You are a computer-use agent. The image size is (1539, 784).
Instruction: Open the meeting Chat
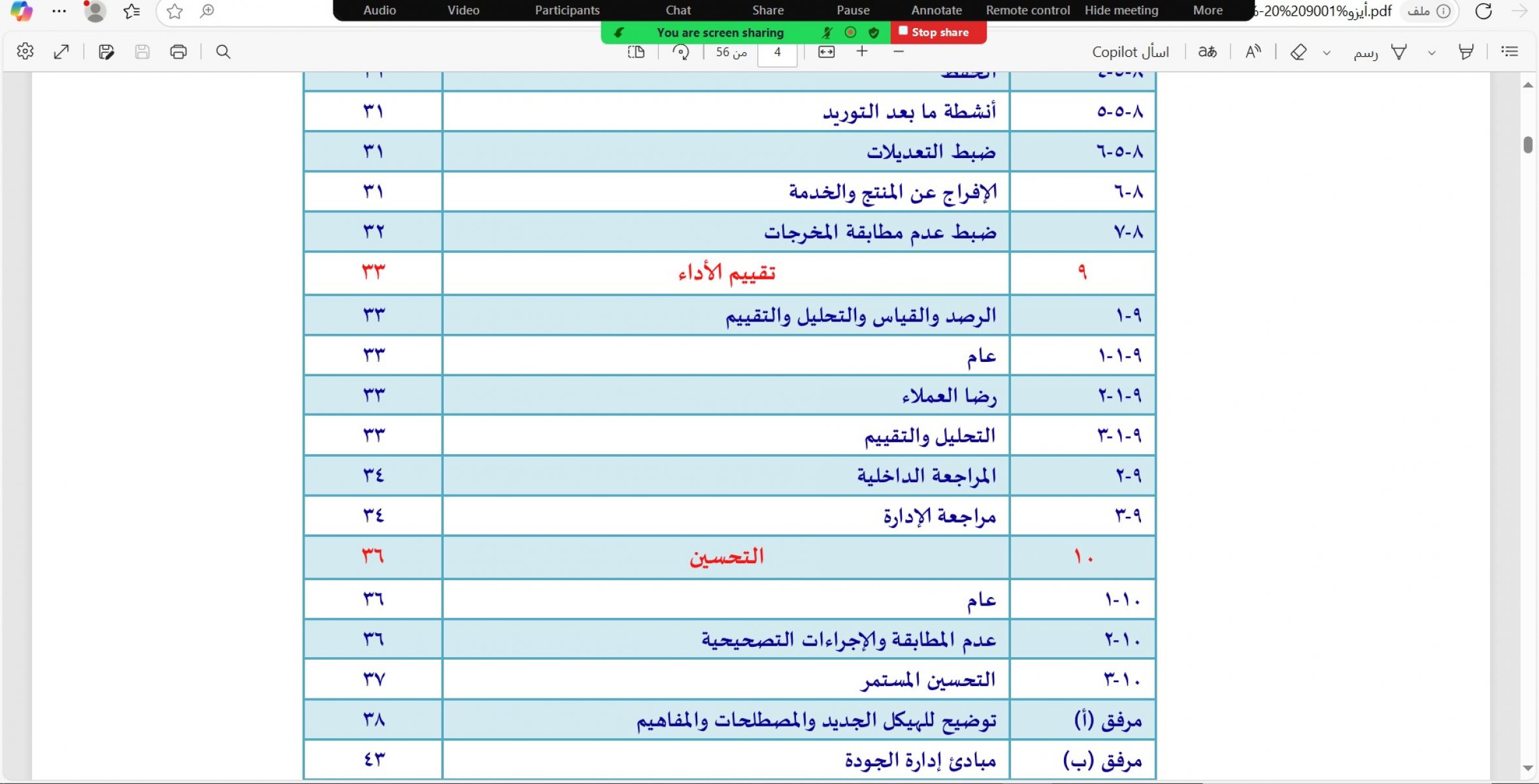(678, 10)
